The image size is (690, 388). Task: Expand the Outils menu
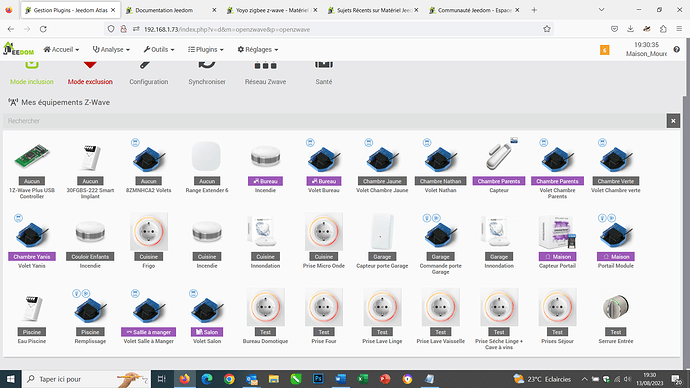[x=159, y=50]
